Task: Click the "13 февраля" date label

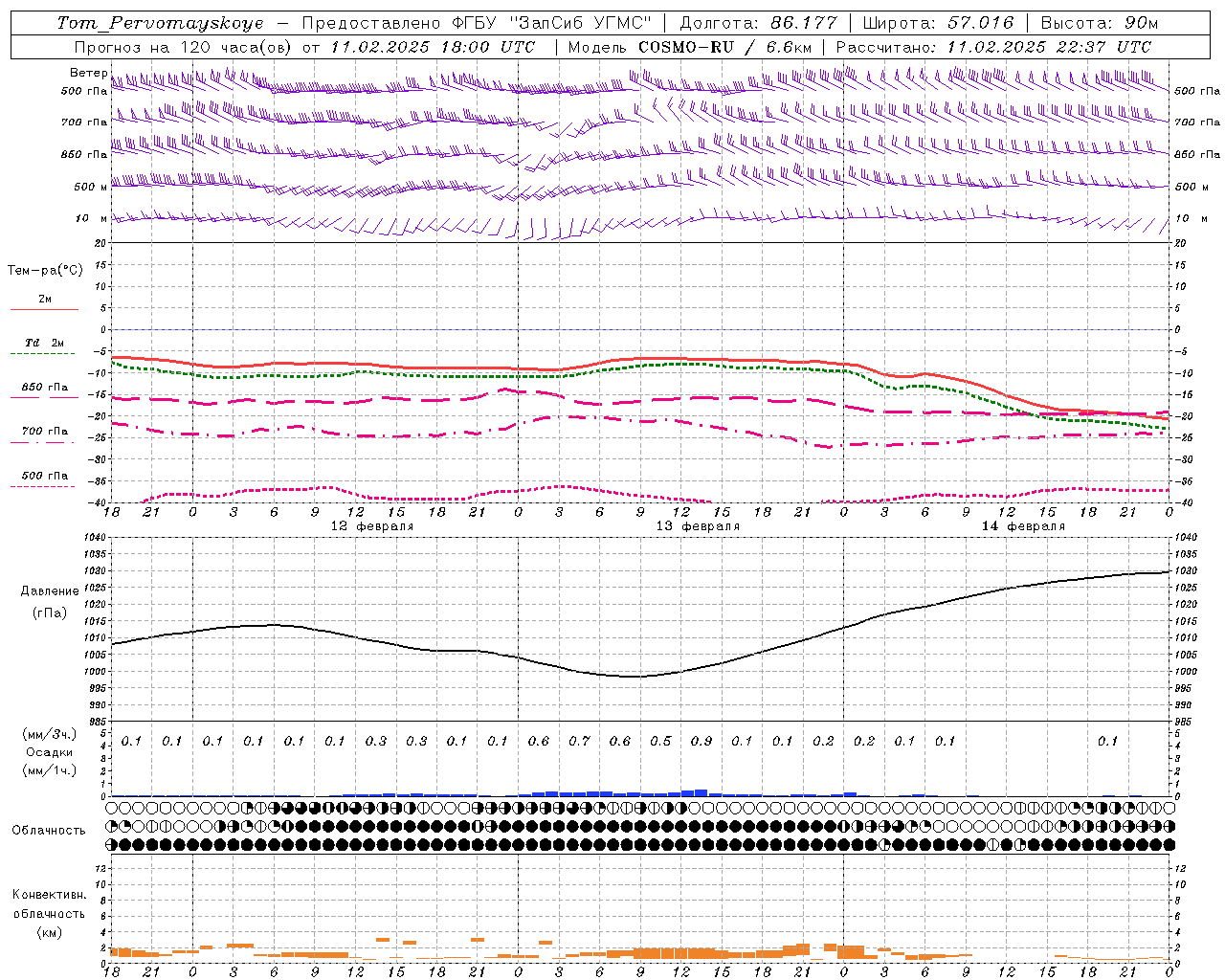Action: click(x=698, y=526)
